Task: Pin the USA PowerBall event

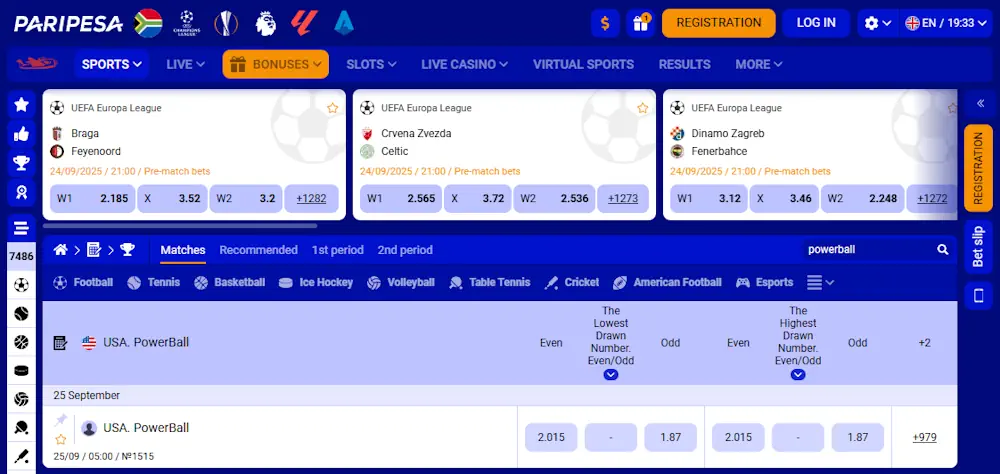Action: [x=61, y=420]
